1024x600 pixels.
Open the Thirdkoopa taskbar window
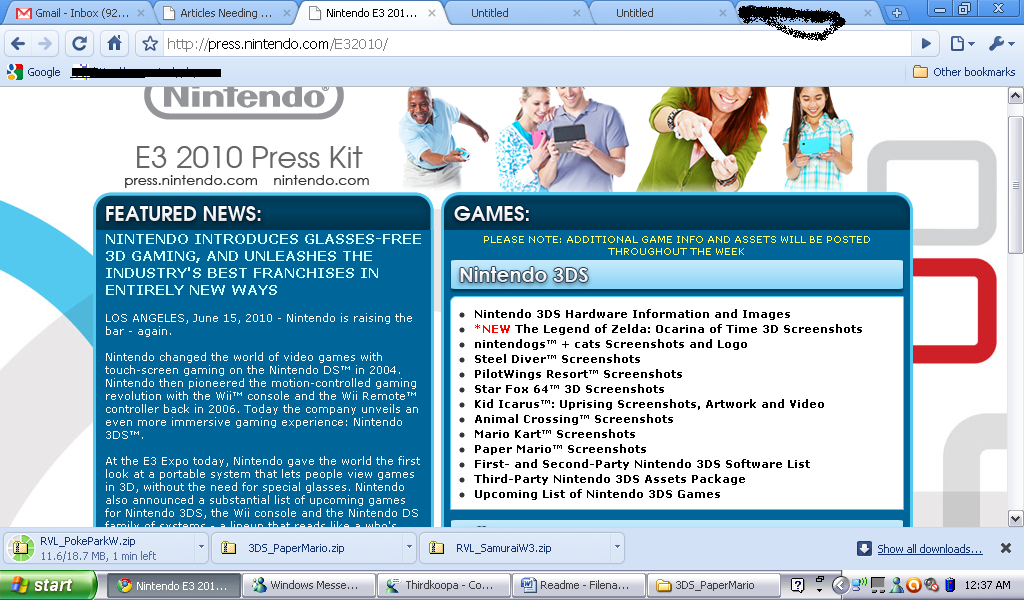tap(444, 585)
